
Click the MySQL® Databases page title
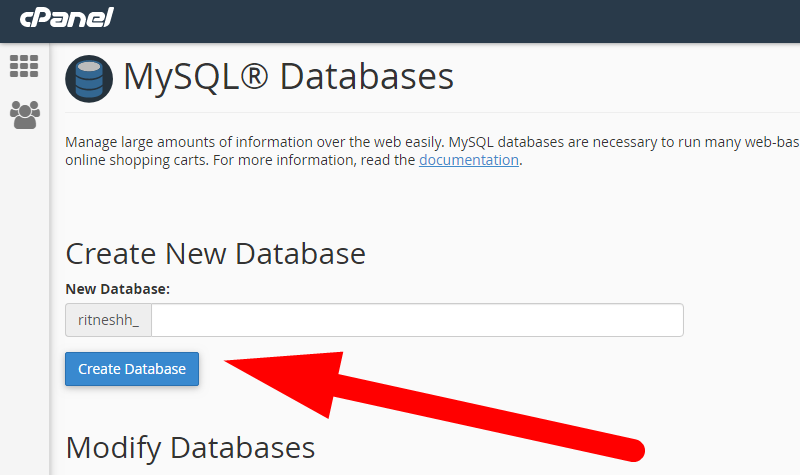[x=288, y=78]
